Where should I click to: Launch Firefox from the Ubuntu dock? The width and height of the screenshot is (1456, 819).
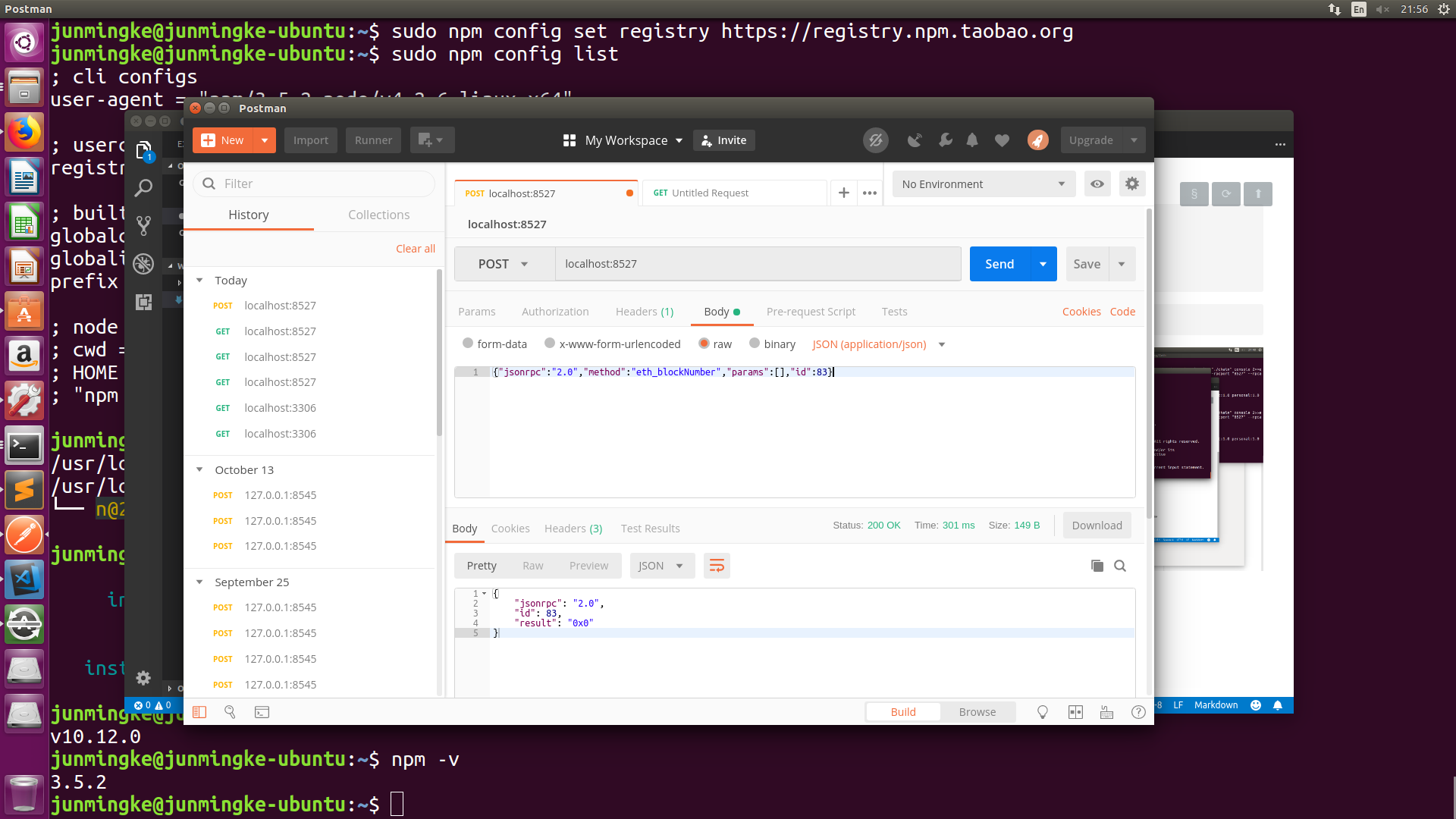[x=24, y=133]
